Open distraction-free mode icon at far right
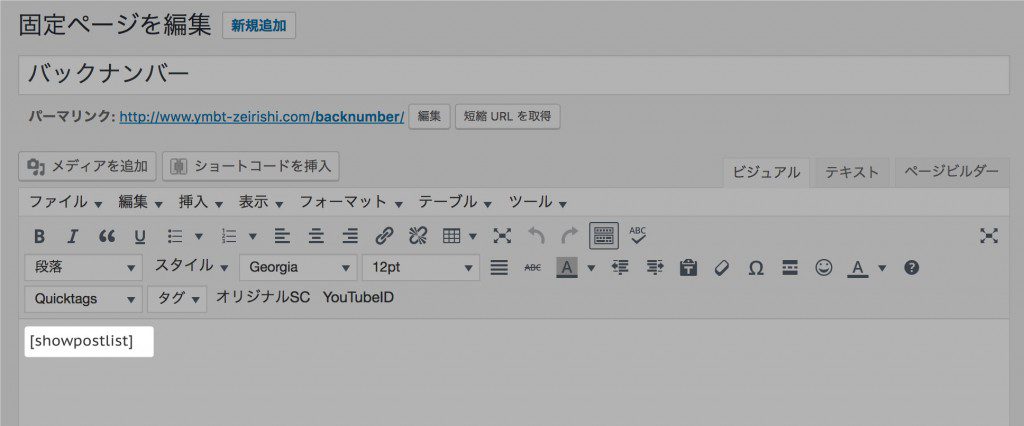The height and width of the screenshot is (426, 1024). [x=989, y=236]
